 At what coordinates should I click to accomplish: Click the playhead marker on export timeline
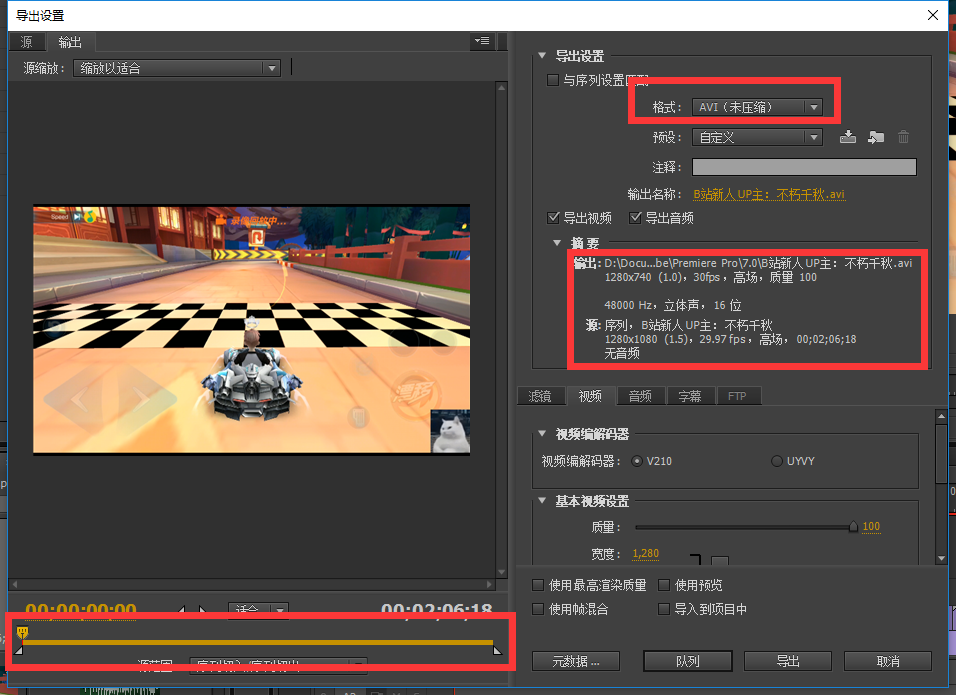point(23,632)
